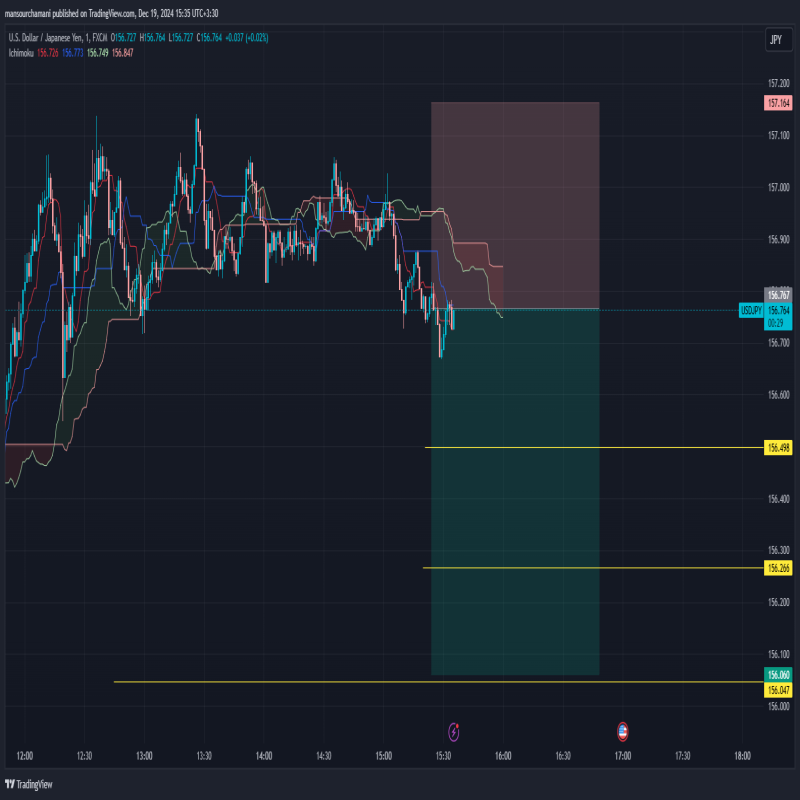Click the yellow 156.047 price label
This screenshot has width=800, height=800.
pyautogui.click(x=777, y=691)
